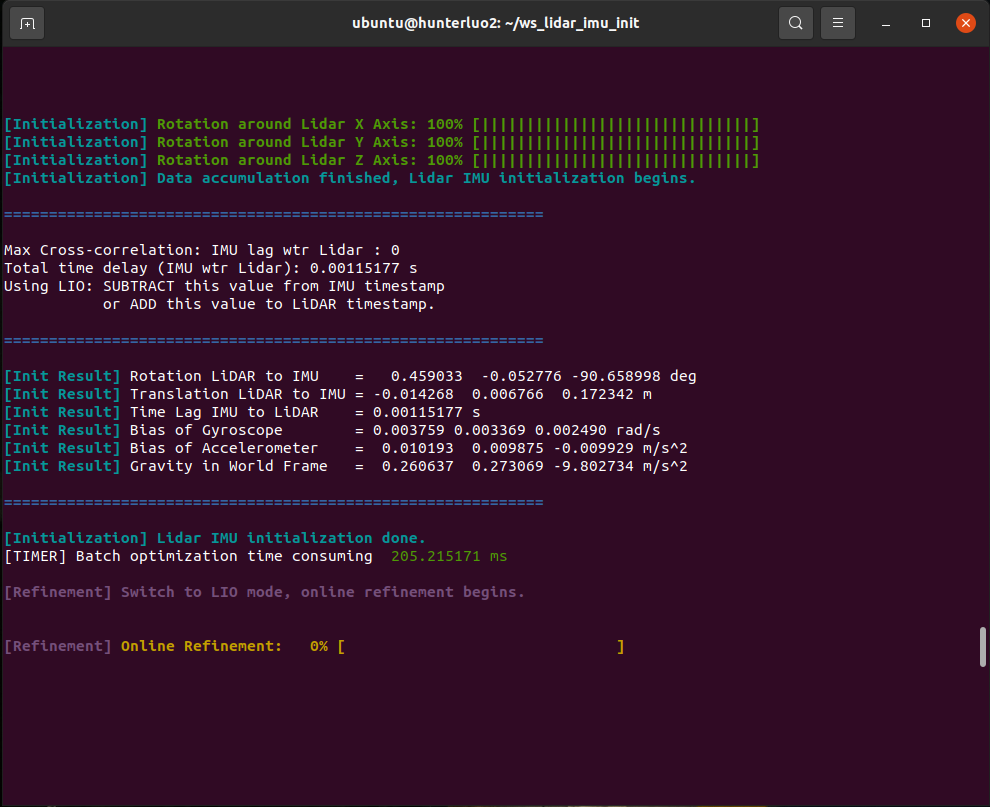
Task: Click the Lidar X Axis progress bar
Action: [x=616, y=124]
